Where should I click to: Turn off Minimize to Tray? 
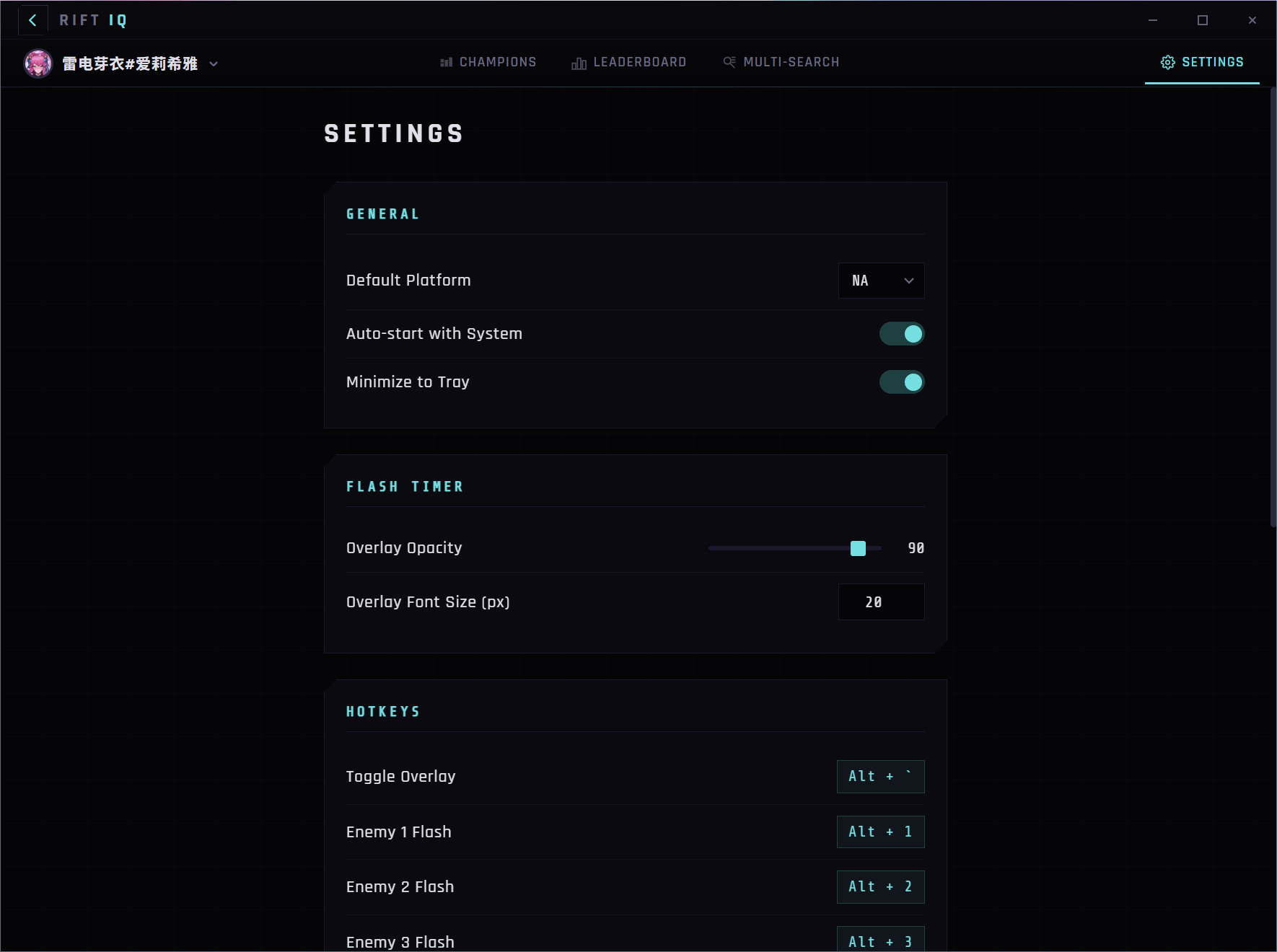902,382
